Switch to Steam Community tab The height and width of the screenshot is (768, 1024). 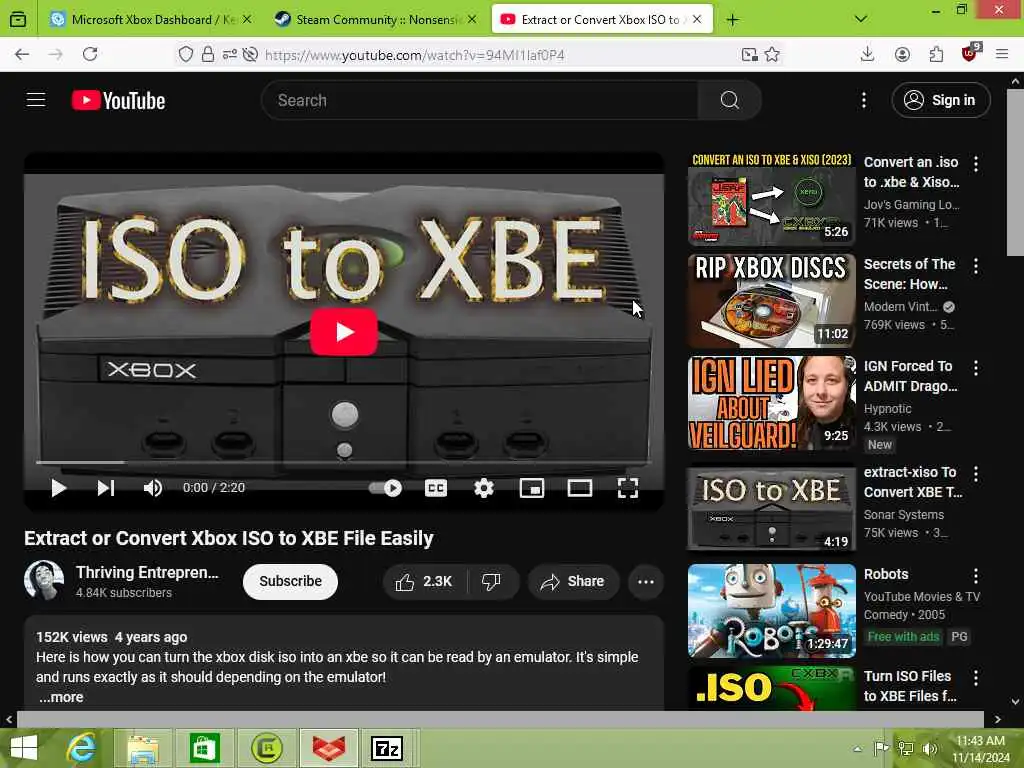pyautogui.click(x=375, y=20)
